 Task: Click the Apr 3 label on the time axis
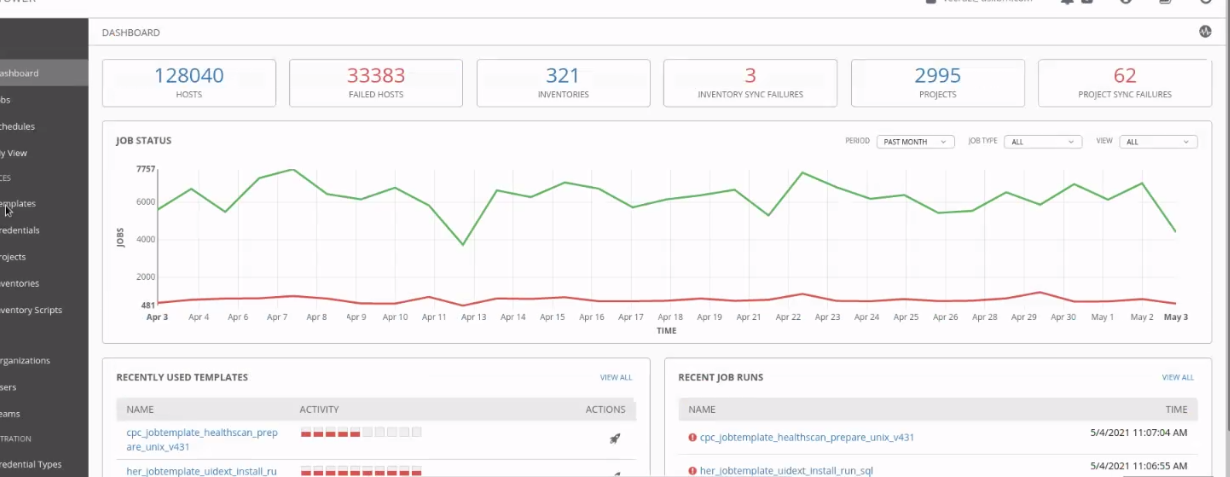point(157,317)
